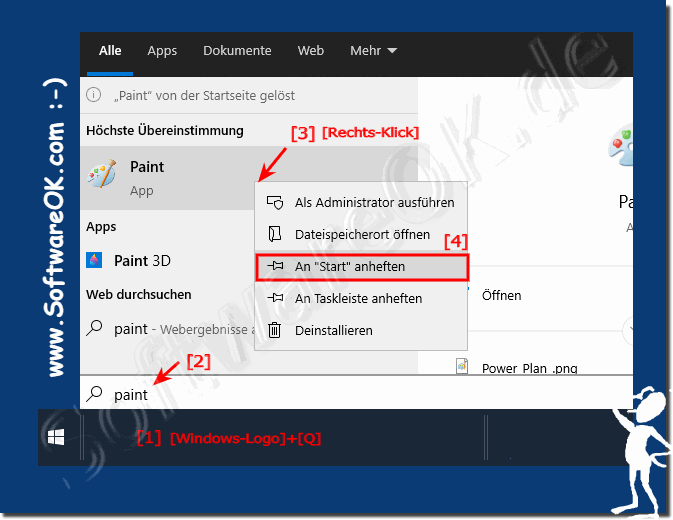Viewport: 673px width, 520px height.
Task: Click the Web durchsuchen heading
Action: 139,294
